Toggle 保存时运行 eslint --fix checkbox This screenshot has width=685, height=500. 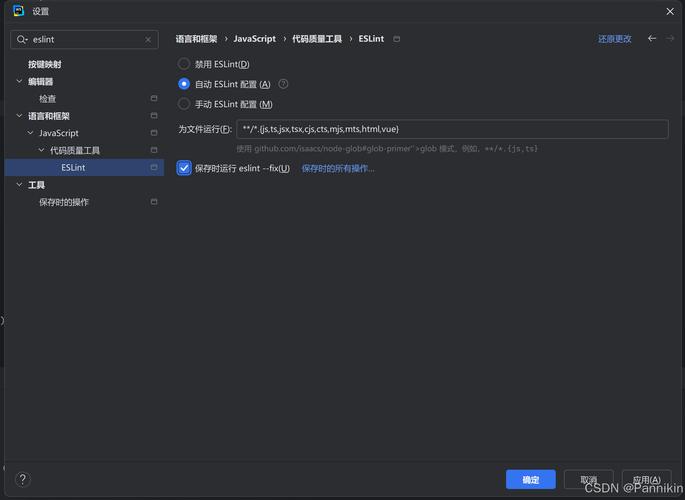184,168
